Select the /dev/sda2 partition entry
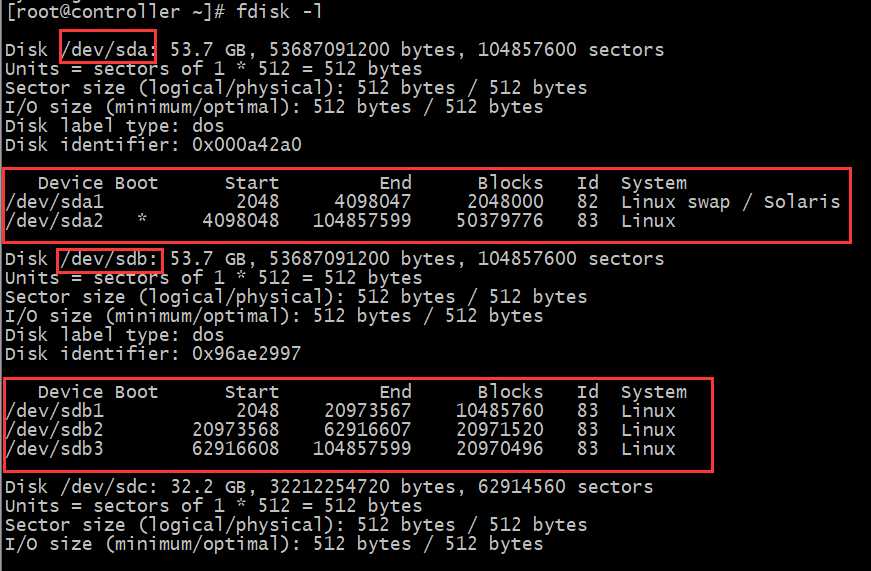871x571 pixels. click(x=48, y=221)
